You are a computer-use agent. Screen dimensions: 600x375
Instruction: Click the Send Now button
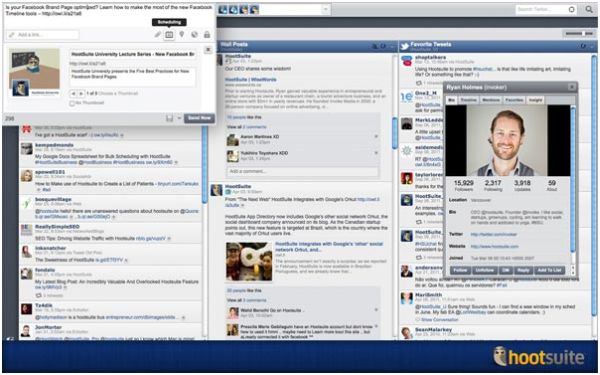coord(199,118)
